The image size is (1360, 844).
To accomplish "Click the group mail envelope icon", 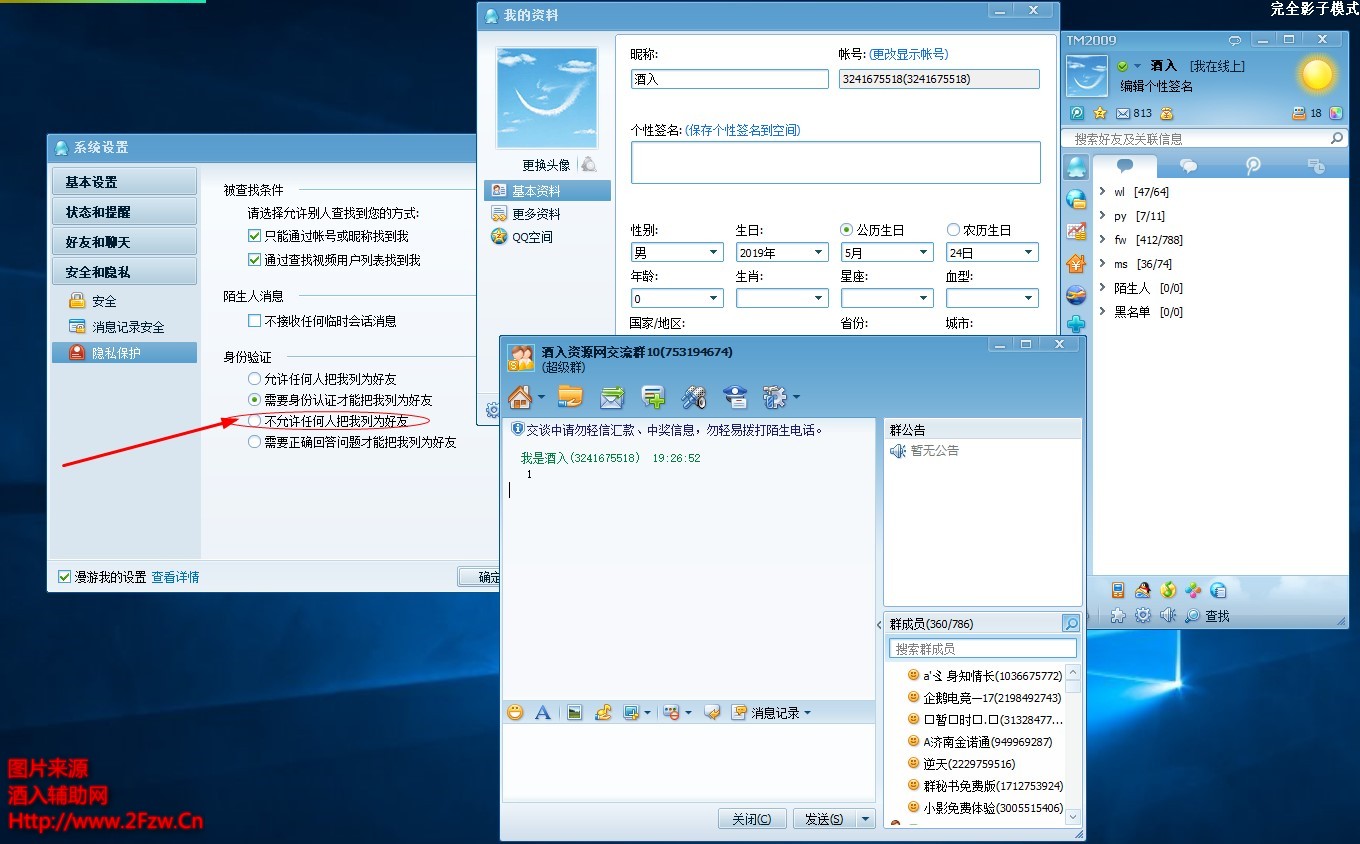I will 612,397.
